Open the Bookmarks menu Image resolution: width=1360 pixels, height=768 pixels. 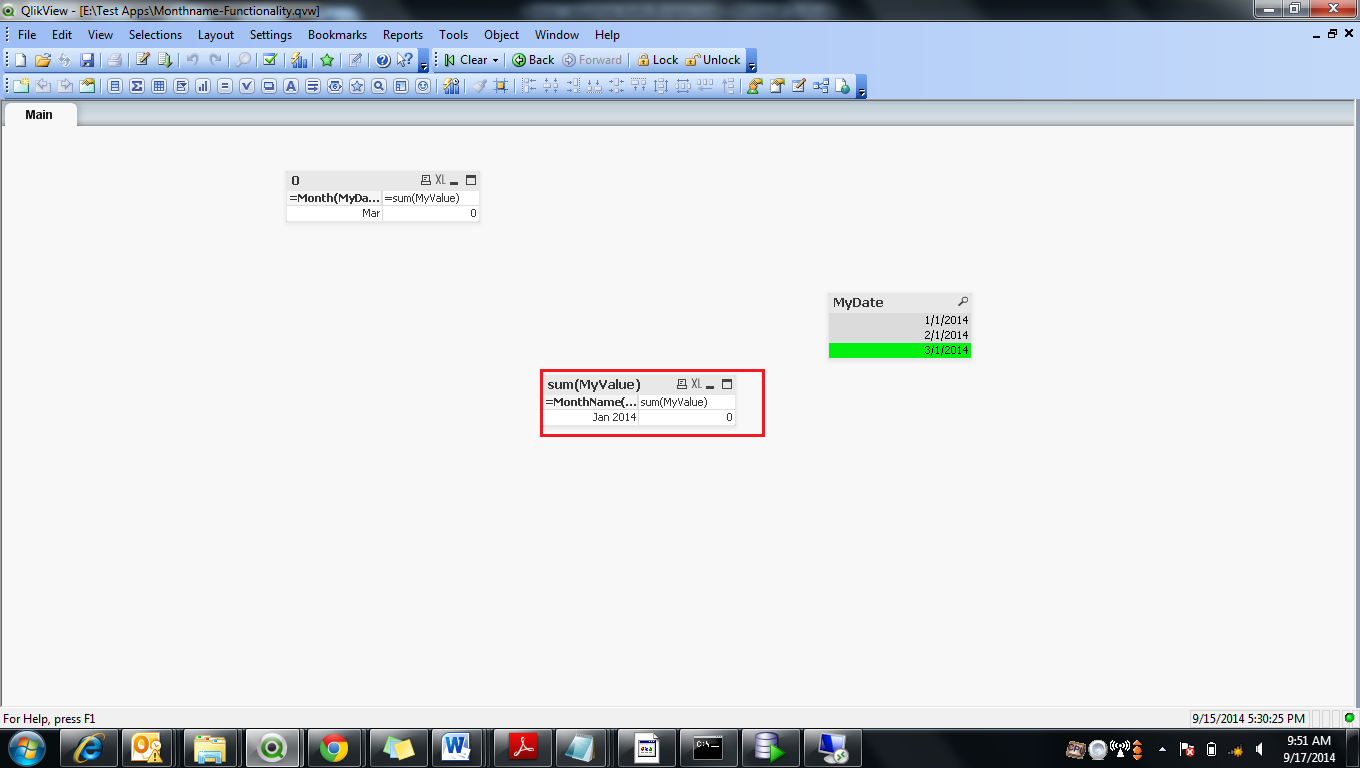337,34
